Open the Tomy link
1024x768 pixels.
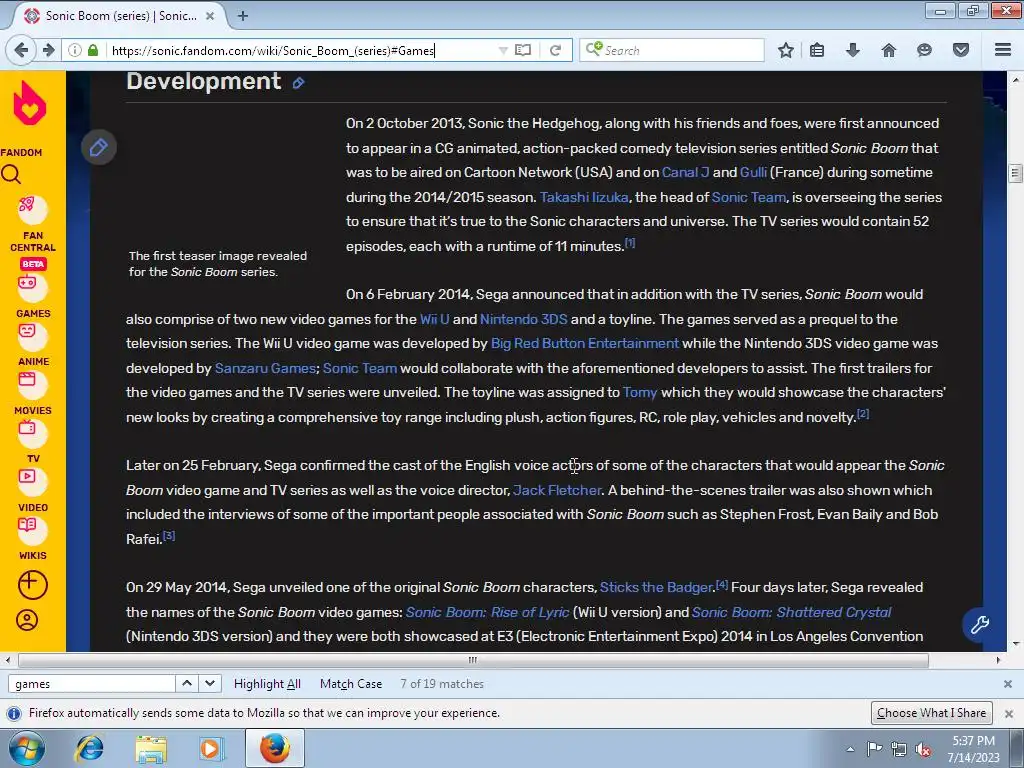(x=640, y=392)
